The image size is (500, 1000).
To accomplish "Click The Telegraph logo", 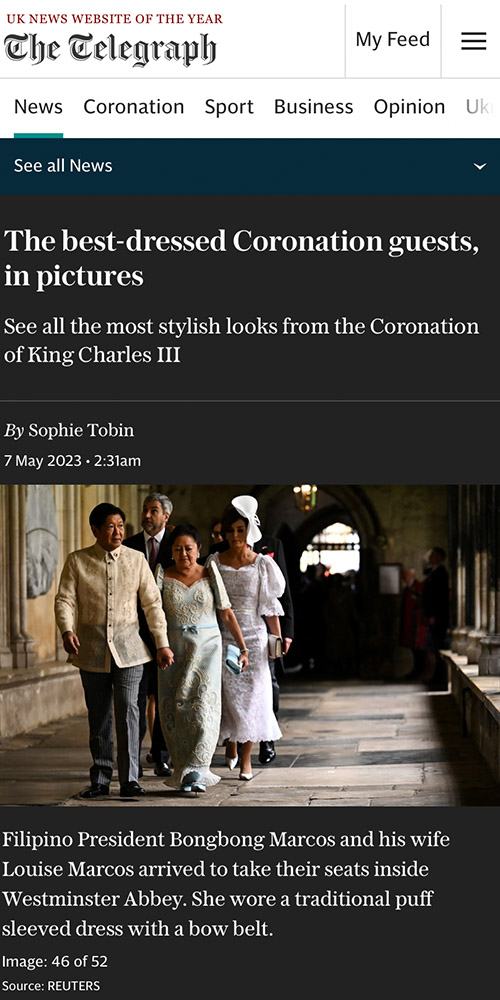I will coord(110,48).
